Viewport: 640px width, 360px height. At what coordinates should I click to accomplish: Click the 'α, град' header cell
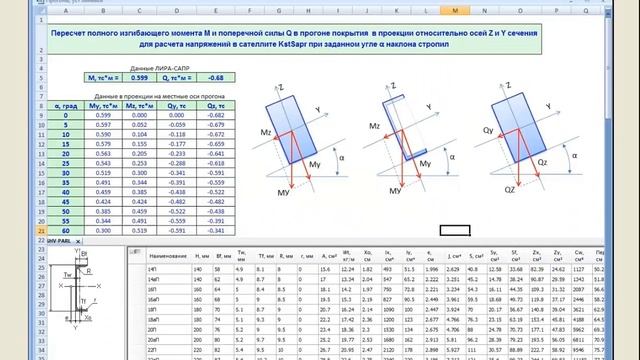point(66,106)
